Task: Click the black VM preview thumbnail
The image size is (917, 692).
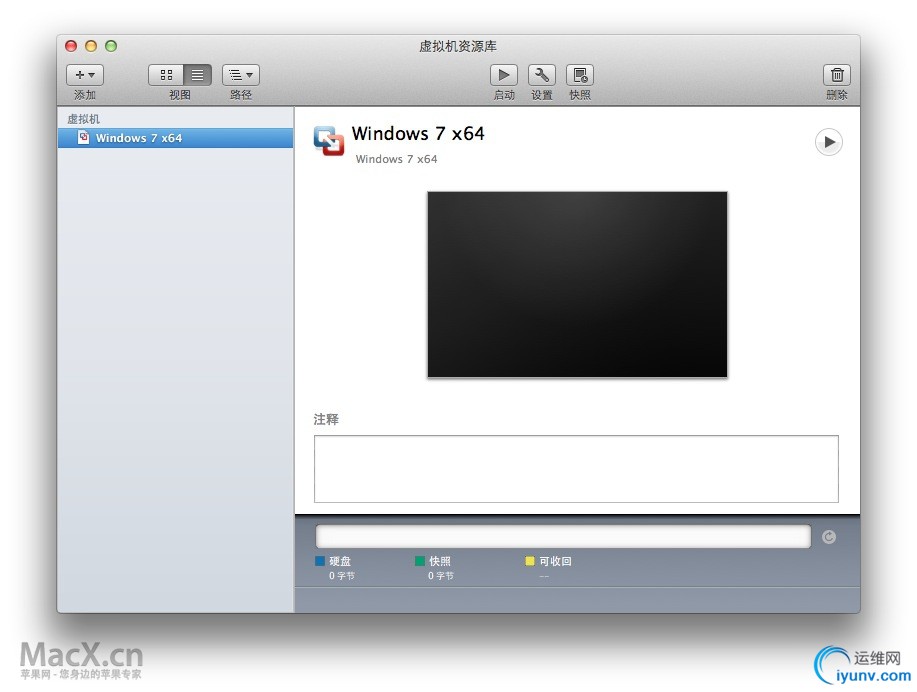Action: click(x=577, y=284)
